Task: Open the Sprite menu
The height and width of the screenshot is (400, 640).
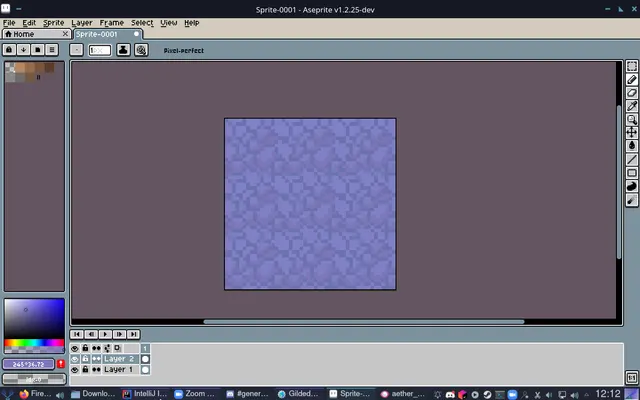Action: [53, 23]
